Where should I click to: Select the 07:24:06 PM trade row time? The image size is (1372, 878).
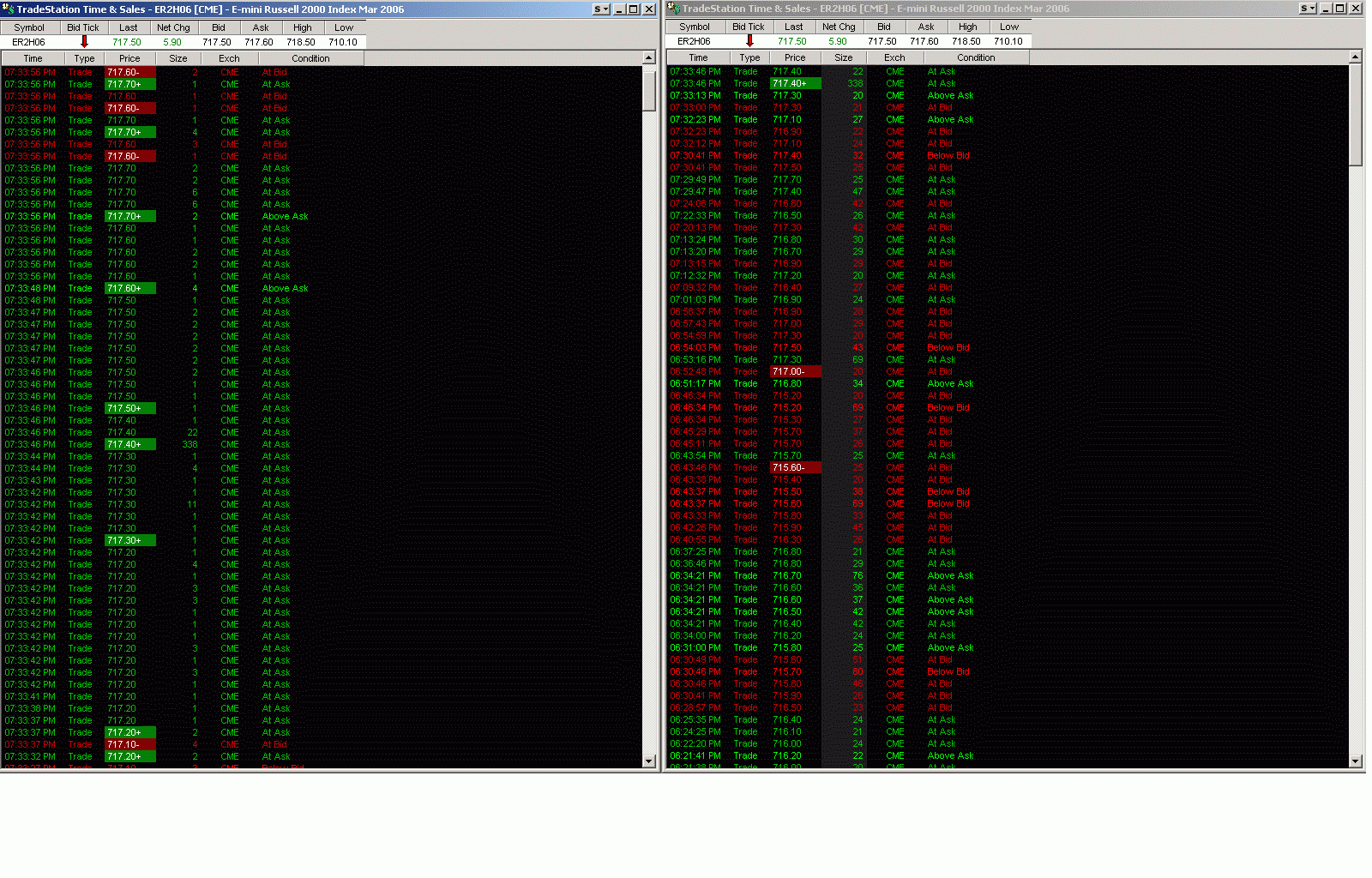pos(695,203)
